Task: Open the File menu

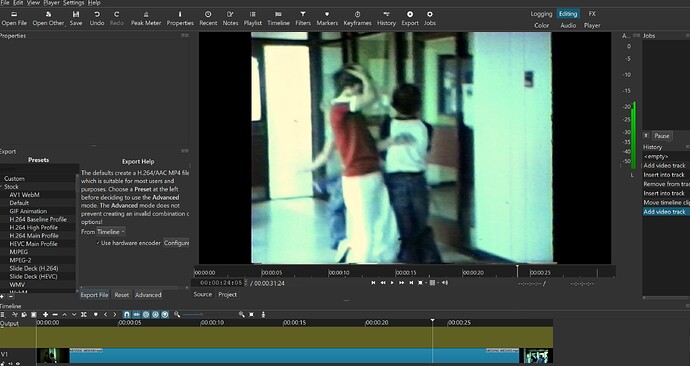Action: pyautogui.click(x=4, y=3)
